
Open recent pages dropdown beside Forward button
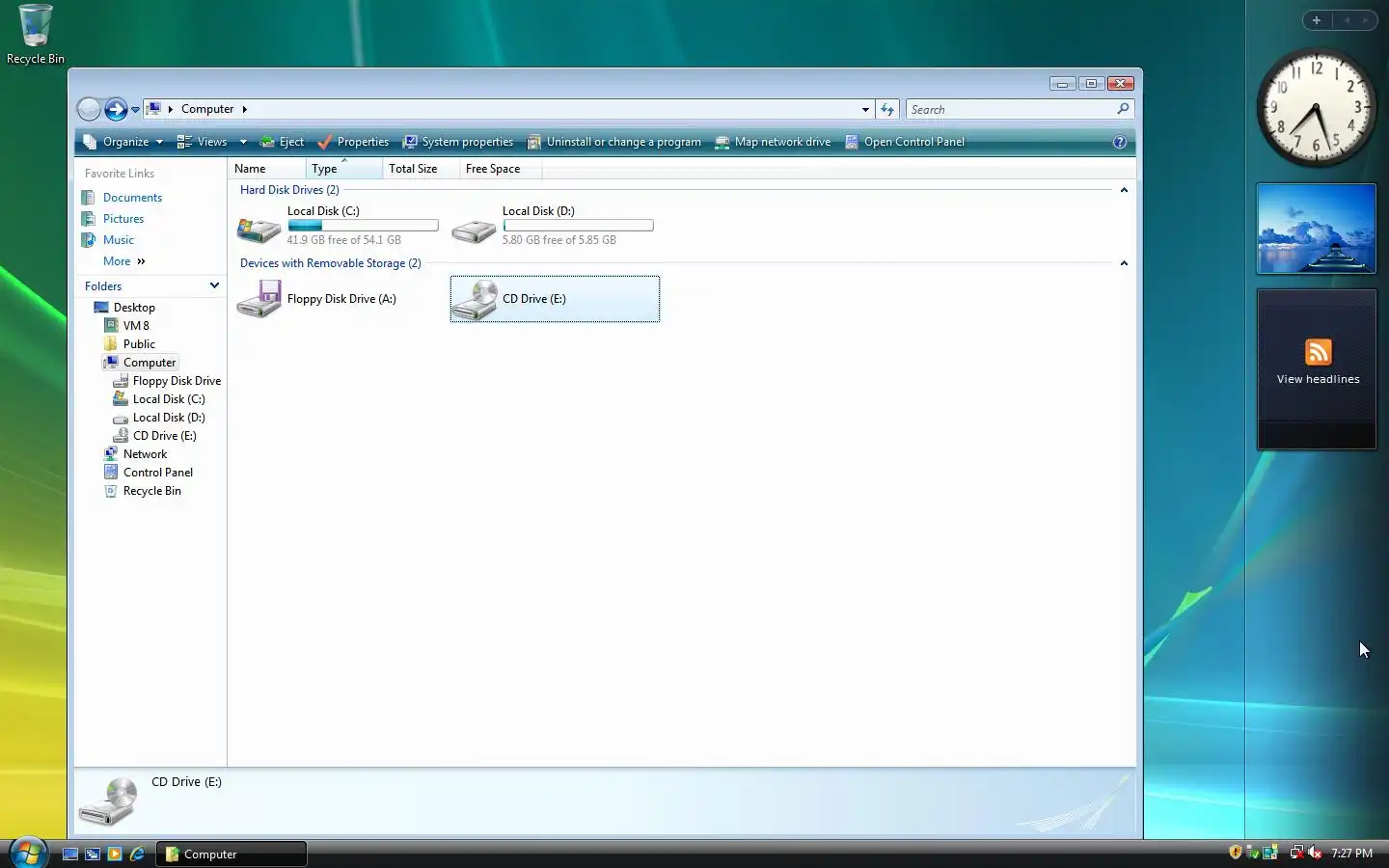pos(135,110)
